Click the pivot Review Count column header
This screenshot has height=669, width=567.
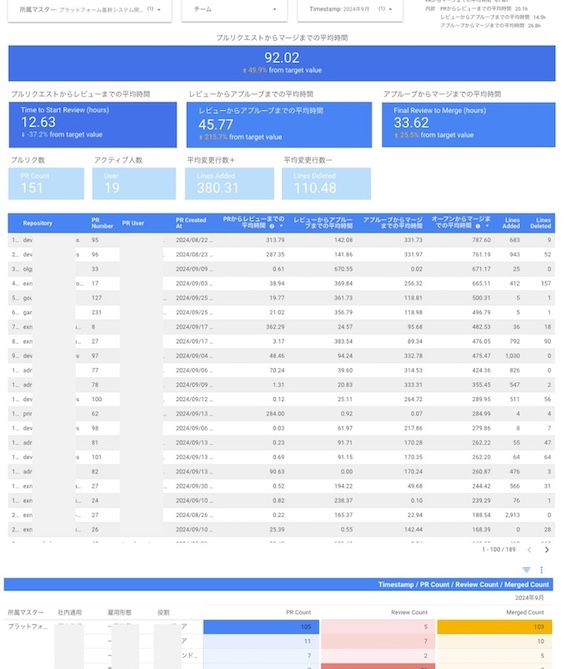click(x=409, y=612)
